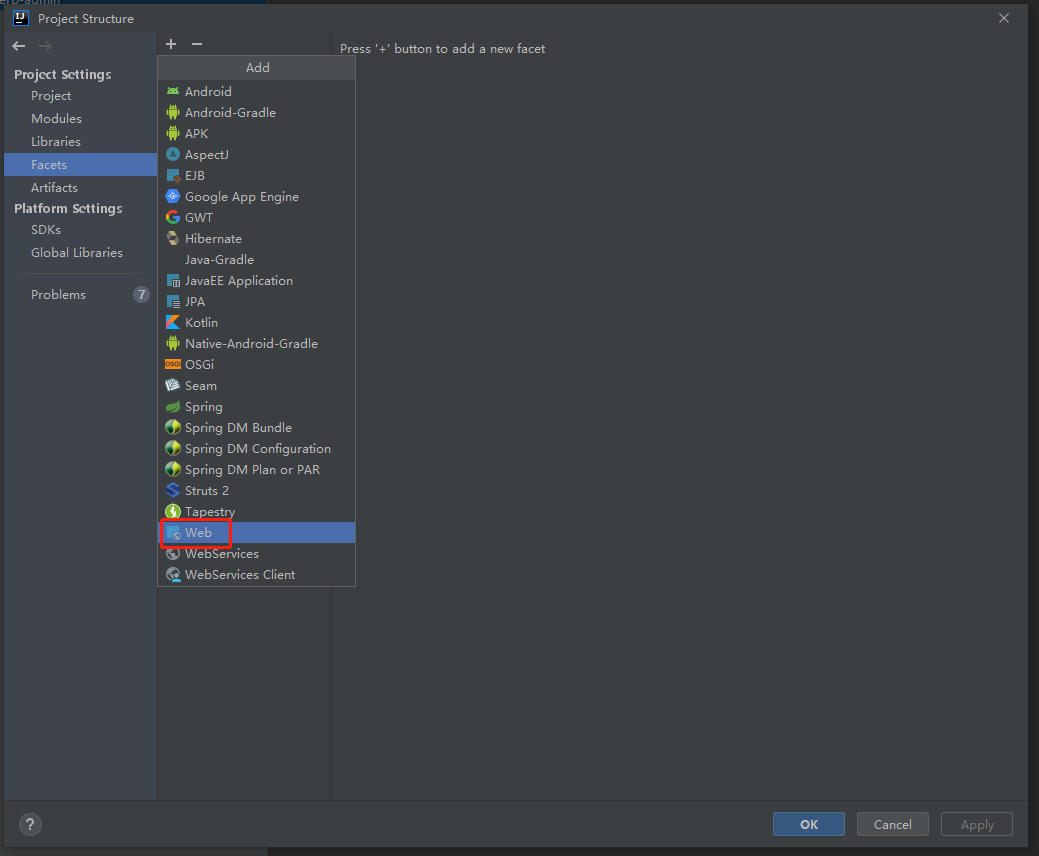Go back with the left arrow
Viewport: 1039px width, 856px height.
[19, 46]
